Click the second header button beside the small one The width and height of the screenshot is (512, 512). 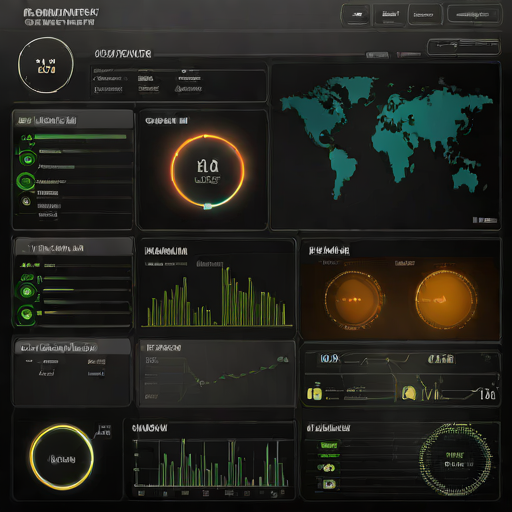(390, 14)
